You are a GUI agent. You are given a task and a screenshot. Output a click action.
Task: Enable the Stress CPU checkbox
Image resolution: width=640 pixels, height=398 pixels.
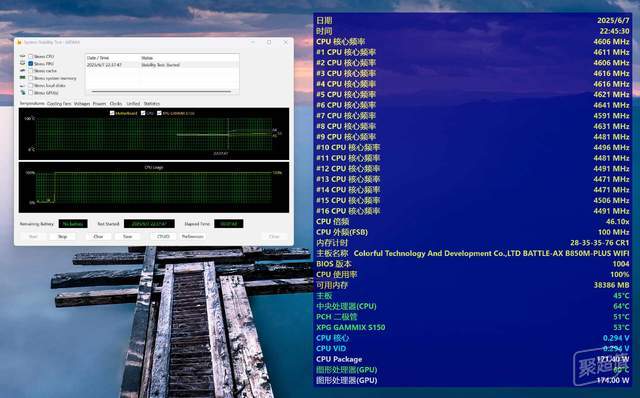click(31, 56)
